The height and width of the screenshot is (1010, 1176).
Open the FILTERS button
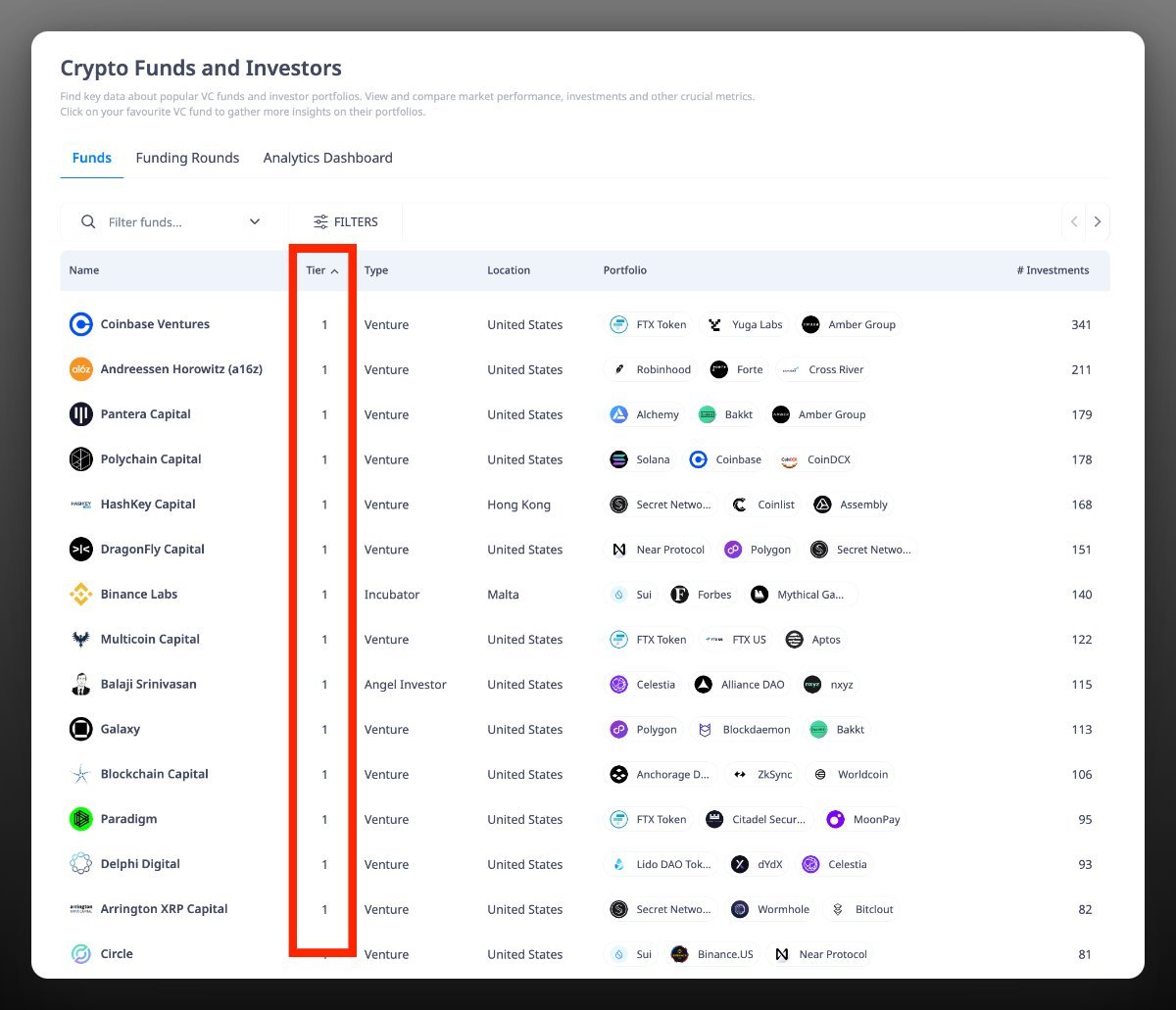(345, 222)
